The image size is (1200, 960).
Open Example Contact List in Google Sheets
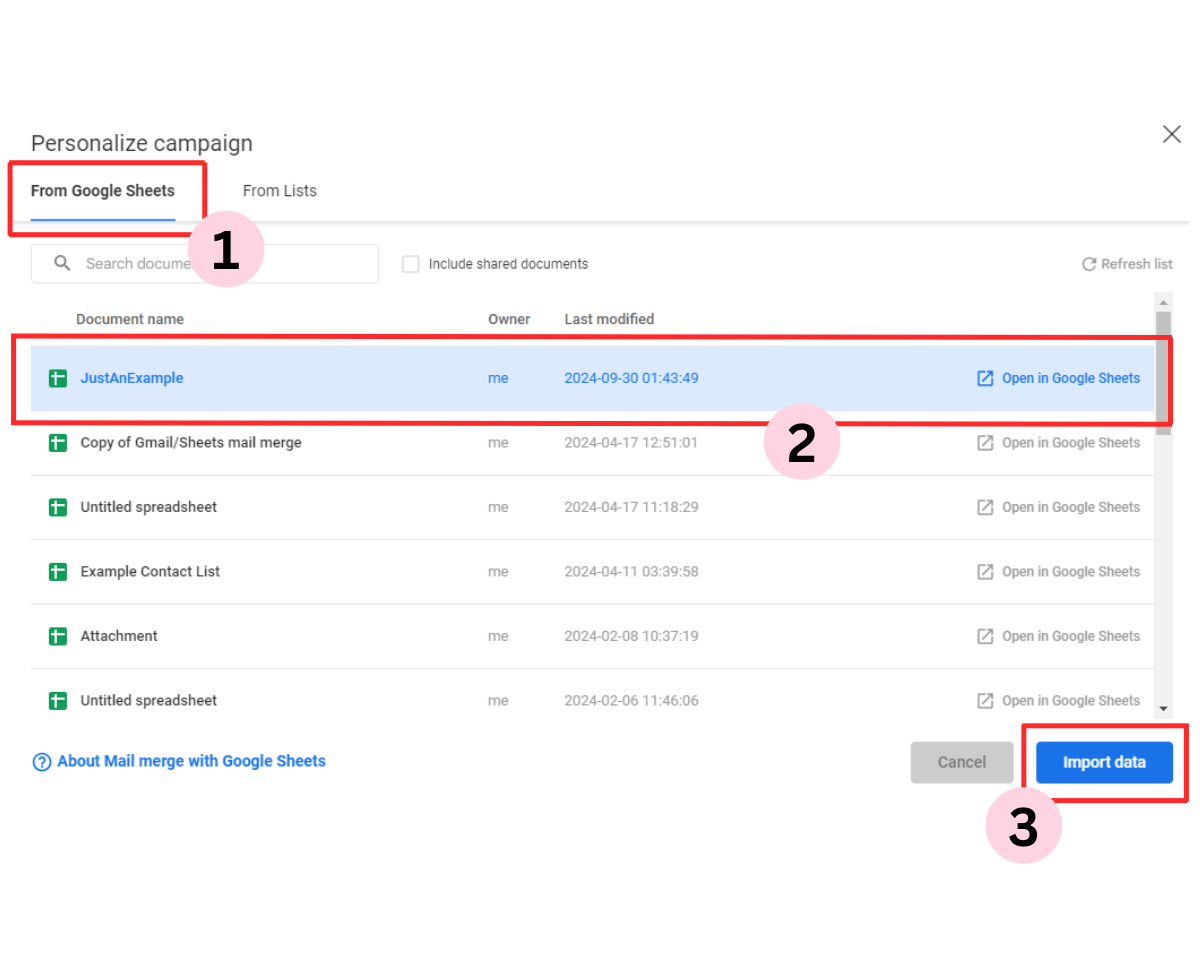[1058, 571]
